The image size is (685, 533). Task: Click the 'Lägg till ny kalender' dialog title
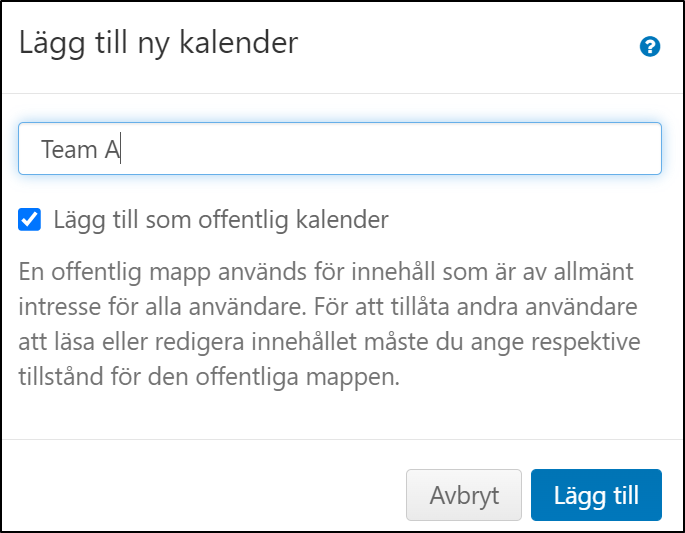[158, 43]
